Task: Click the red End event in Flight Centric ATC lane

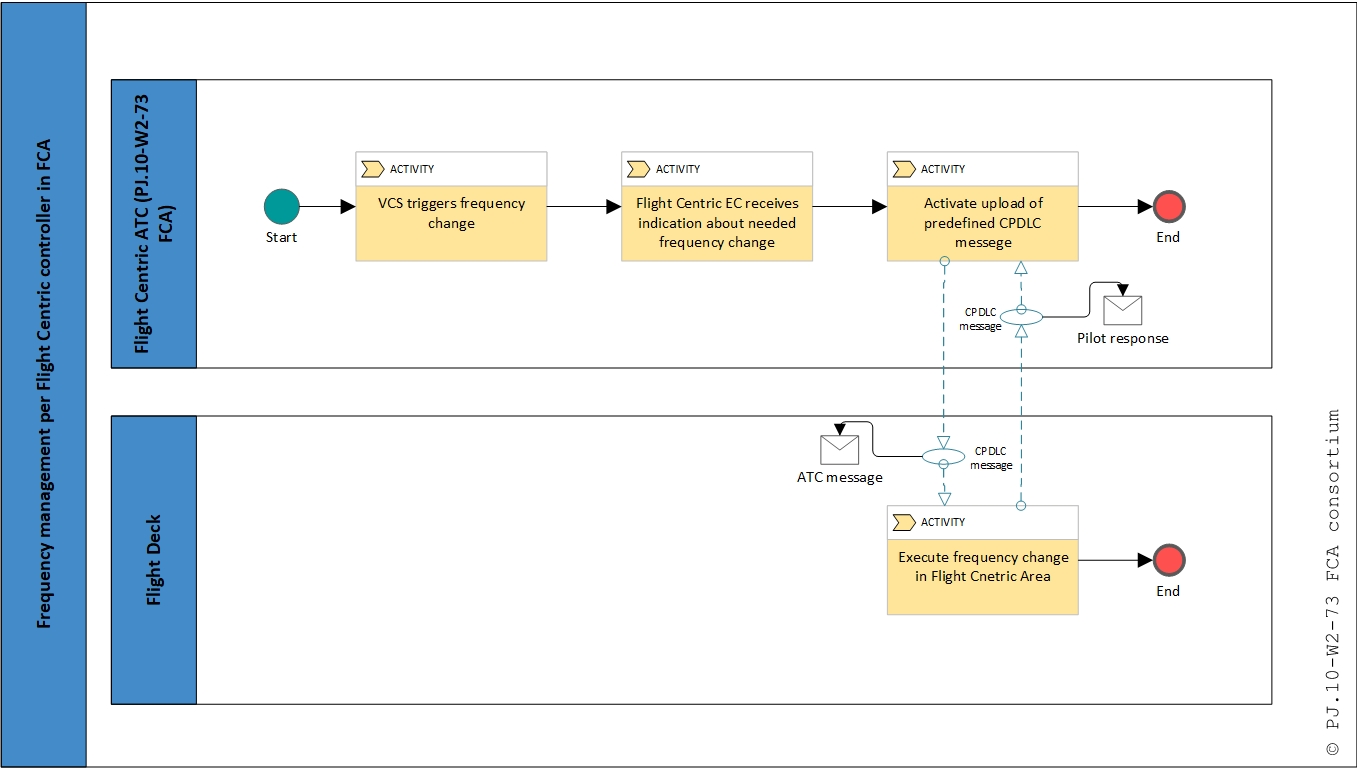Action: click(x=1168, y=207)
